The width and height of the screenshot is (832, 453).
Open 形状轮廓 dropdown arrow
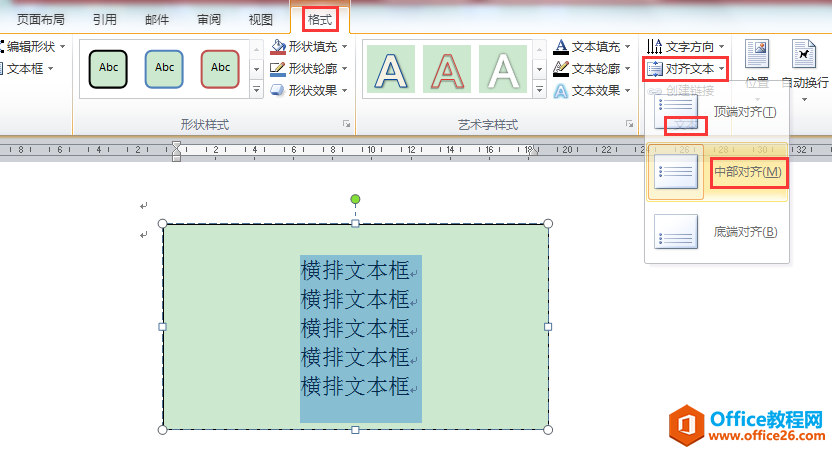(x=344, y=68)
